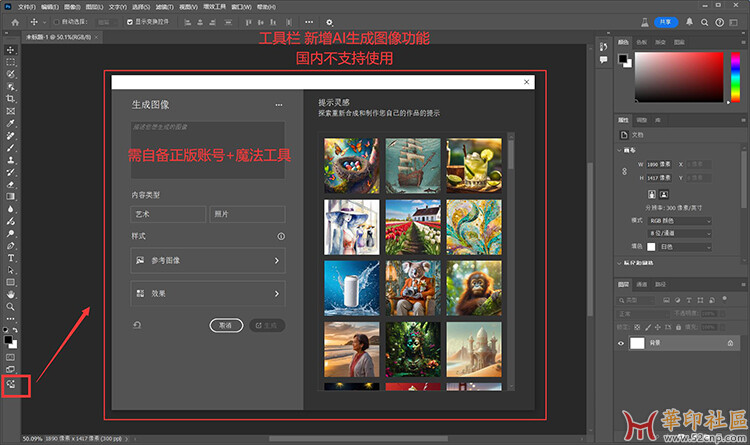This screenshot has width=750, height=445.
Task: Select the Brush tool
Action: click(11, 148)
